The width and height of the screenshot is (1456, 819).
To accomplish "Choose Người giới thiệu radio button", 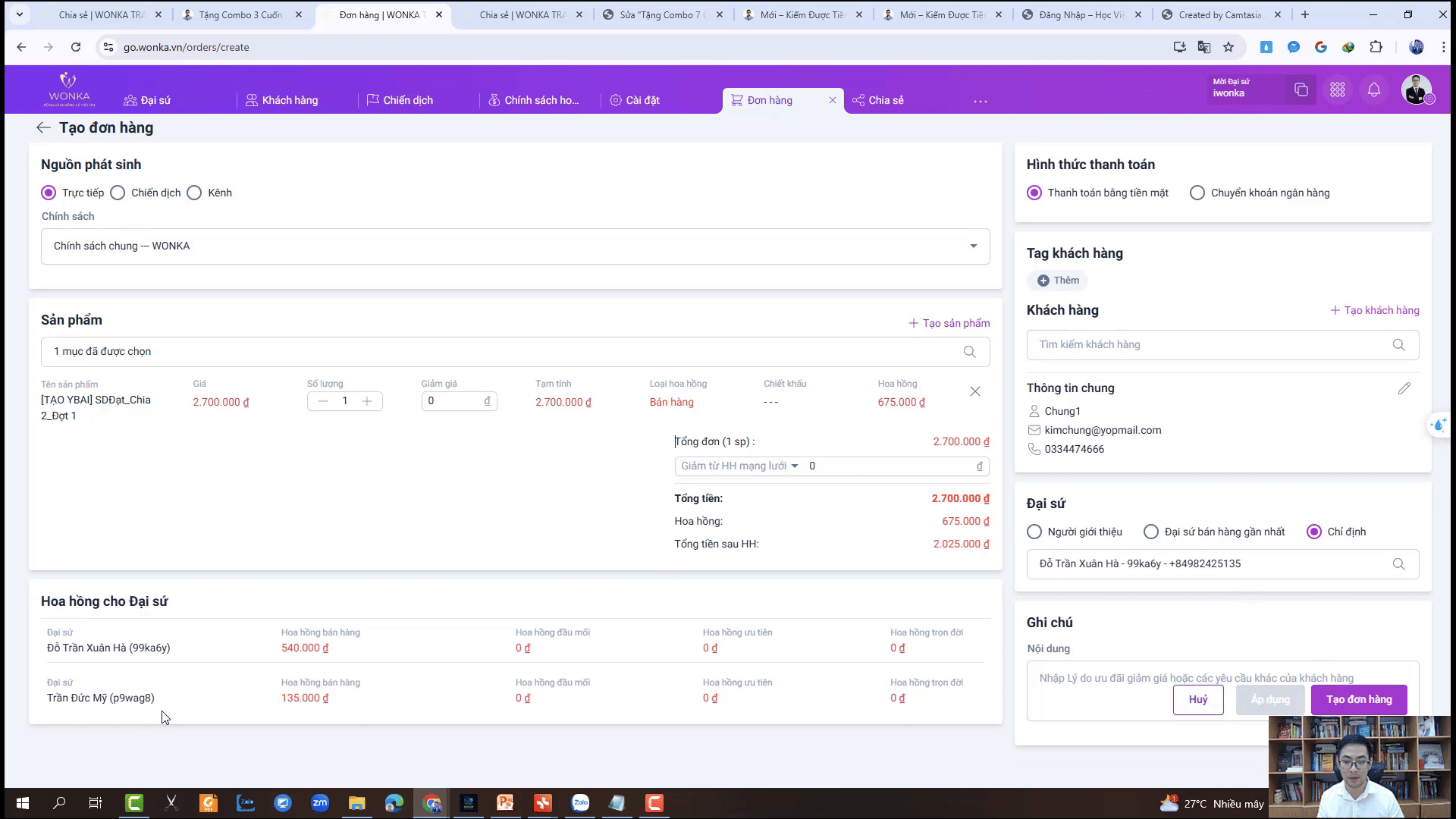I will click(x=1034, y=532).
